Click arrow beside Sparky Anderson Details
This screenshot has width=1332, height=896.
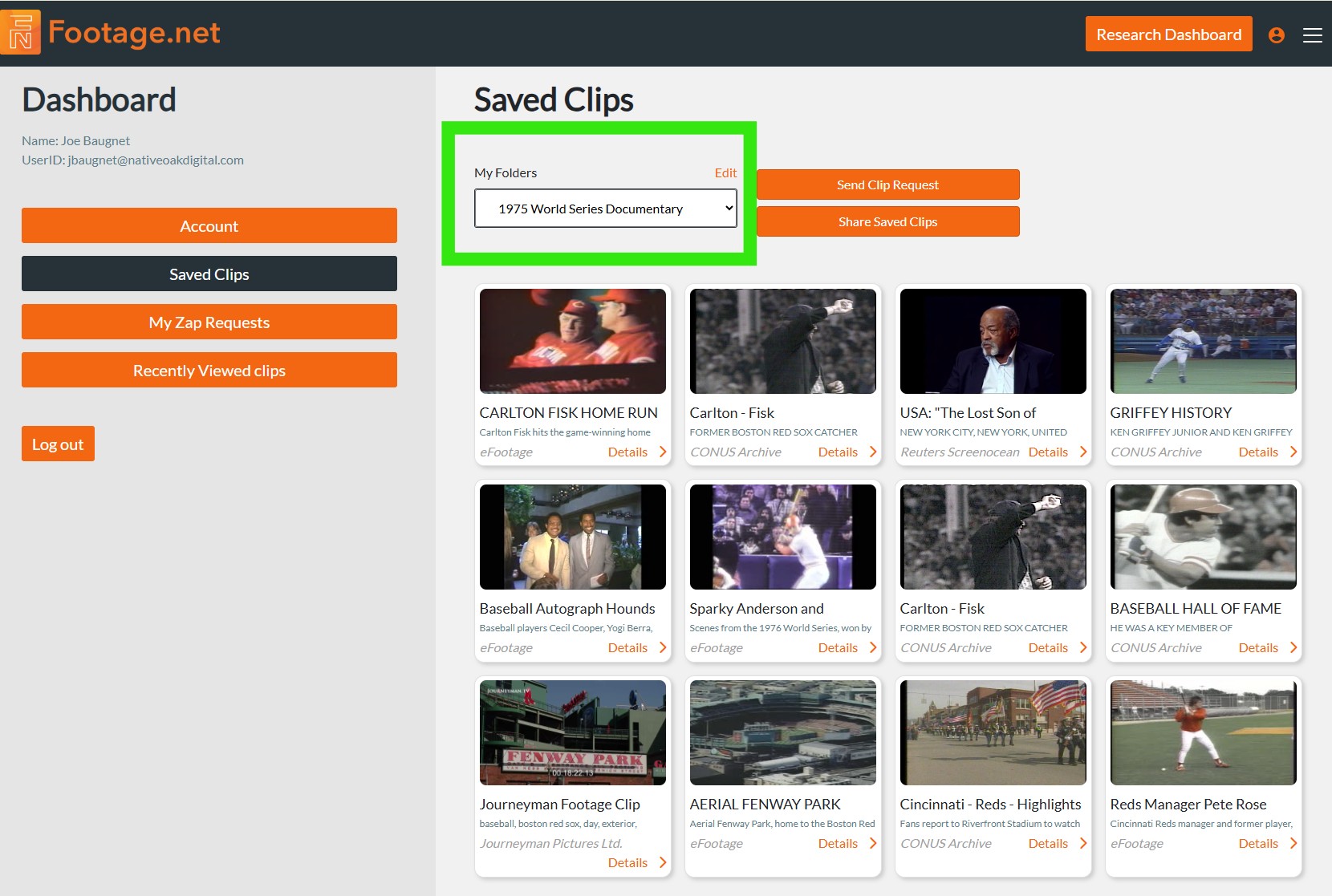[873, 647]
